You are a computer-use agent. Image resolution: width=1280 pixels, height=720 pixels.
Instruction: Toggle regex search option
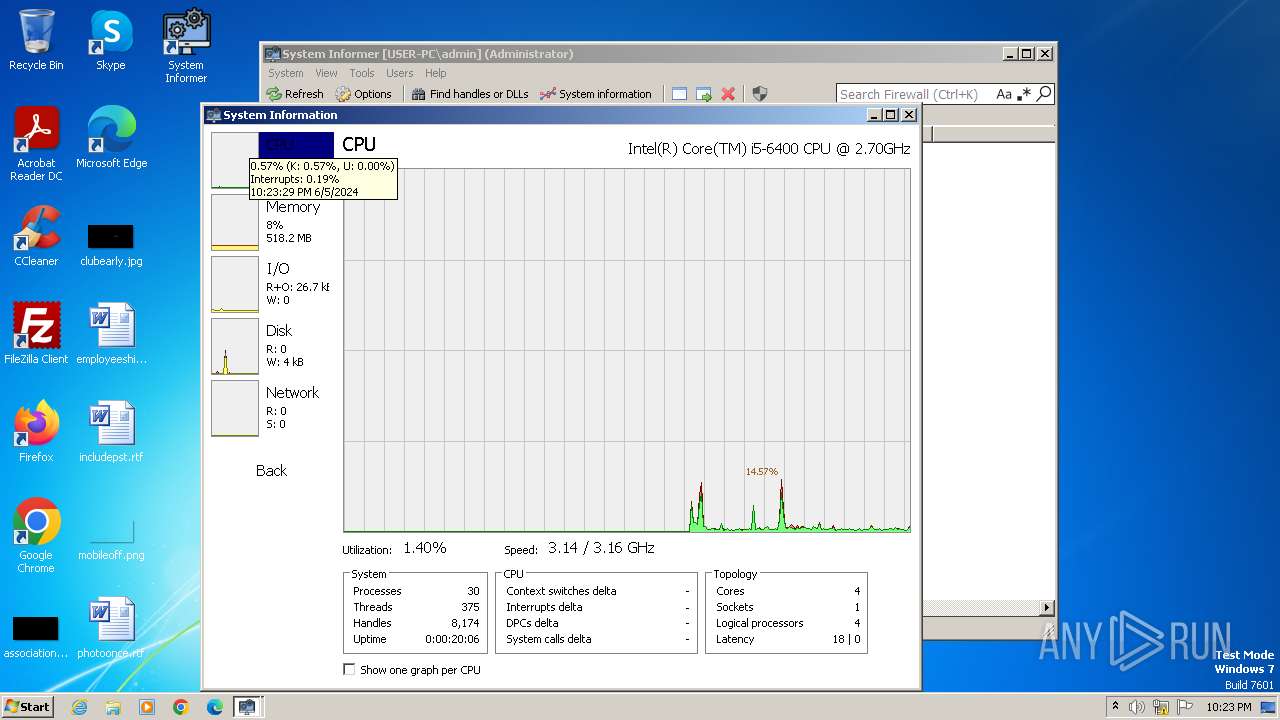pos(1024,94)
